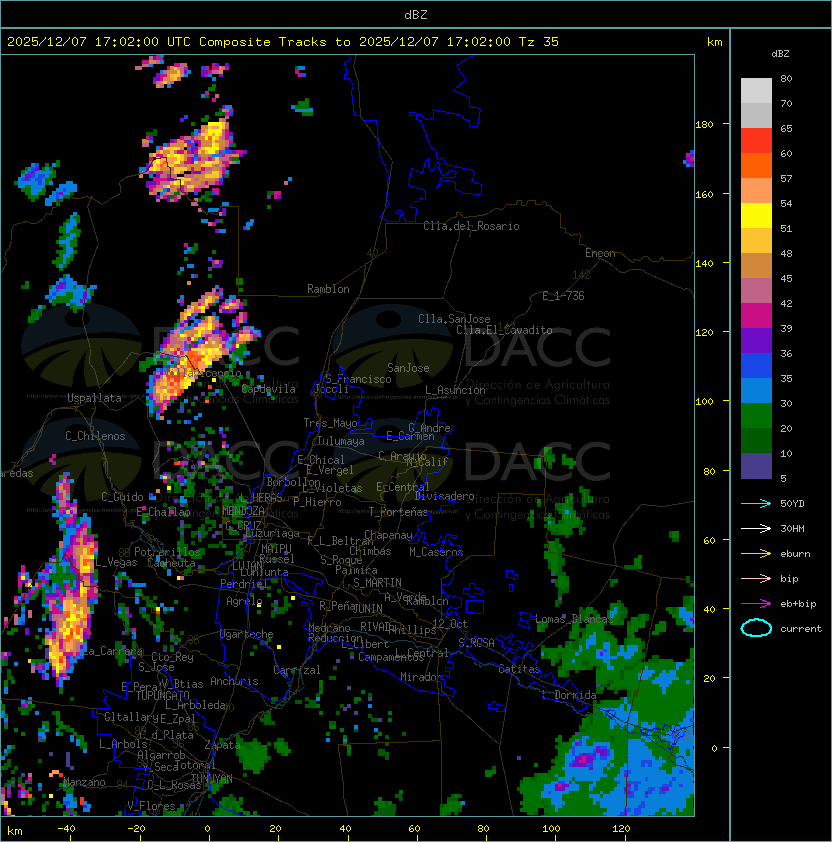The image size is (832, 842).
Task: Click the '180' tick on right axis
Action: pos(704,125)
